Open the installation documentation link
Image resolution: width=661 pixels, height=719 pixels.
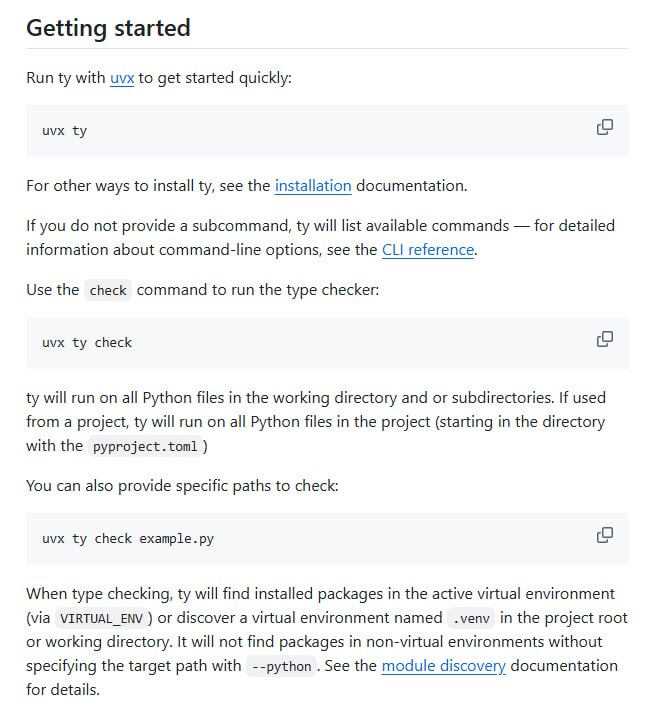tap(313, 186)
